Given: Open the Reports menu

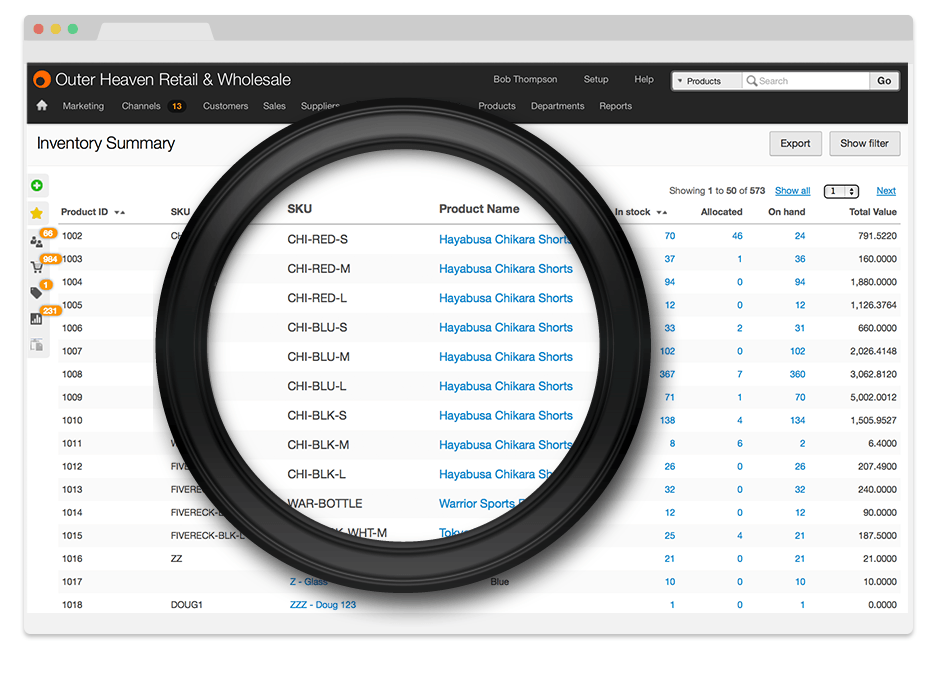Looking at the screenshot, I should pyautogui.click(x=615, y=106).
